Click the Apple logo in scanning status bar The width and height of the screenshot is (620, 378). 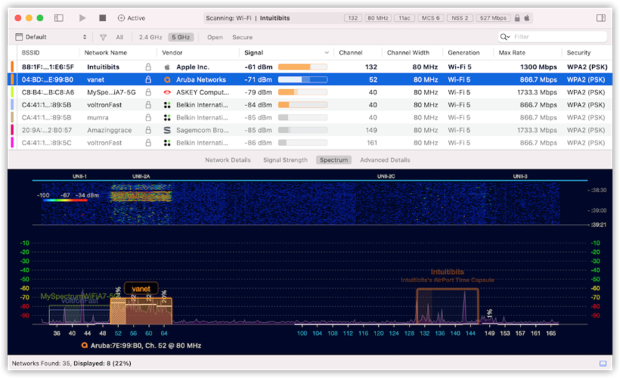click(x=527, y=18)
